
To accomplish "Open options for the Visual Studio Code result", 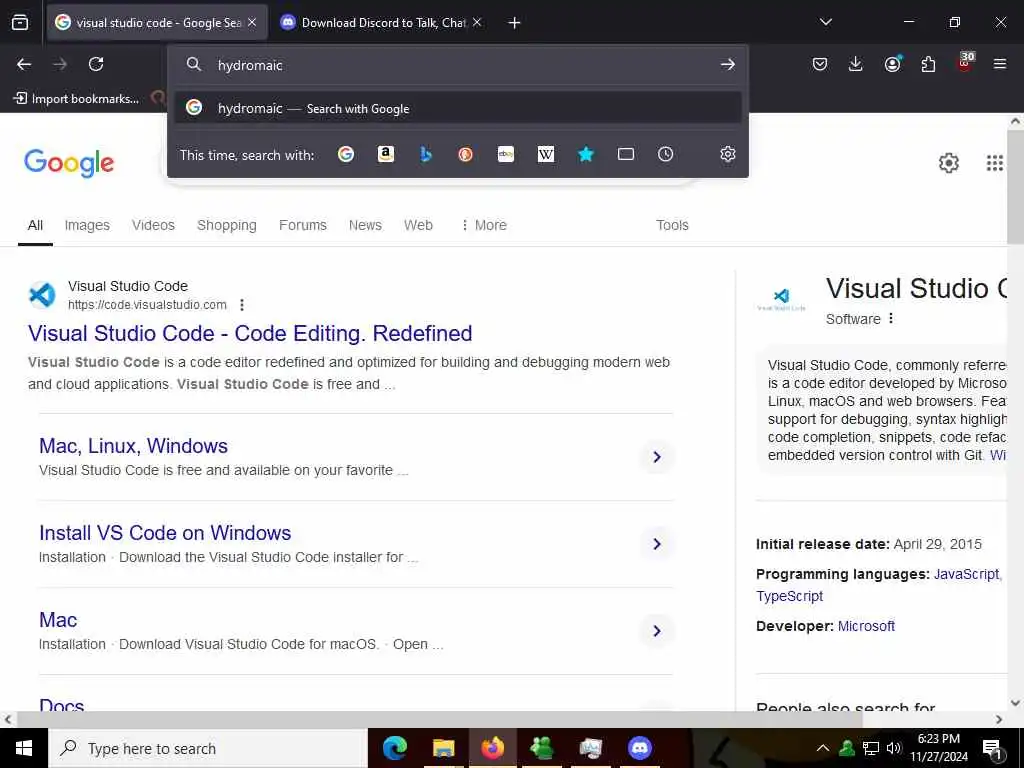I will point(242,305).
